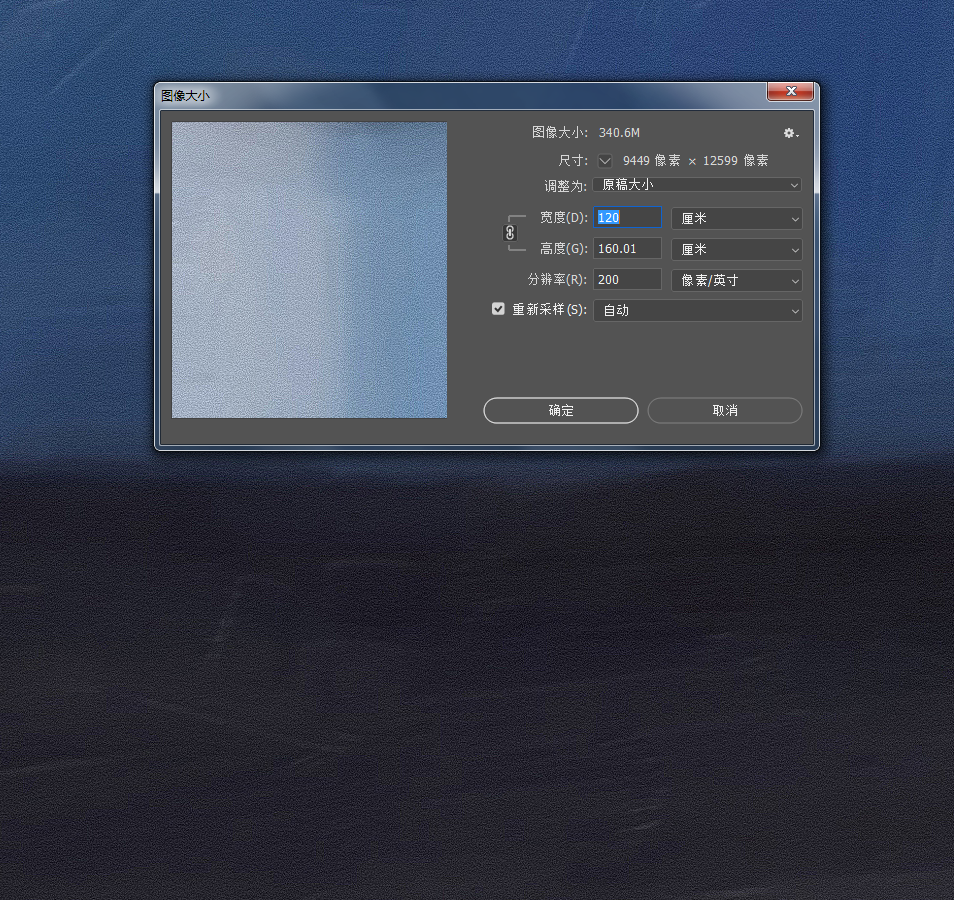Viewport: 954px width, 900px height.
Task: Expand the 尺寸 dimensions unit dropdown
Action: point(605,161)
